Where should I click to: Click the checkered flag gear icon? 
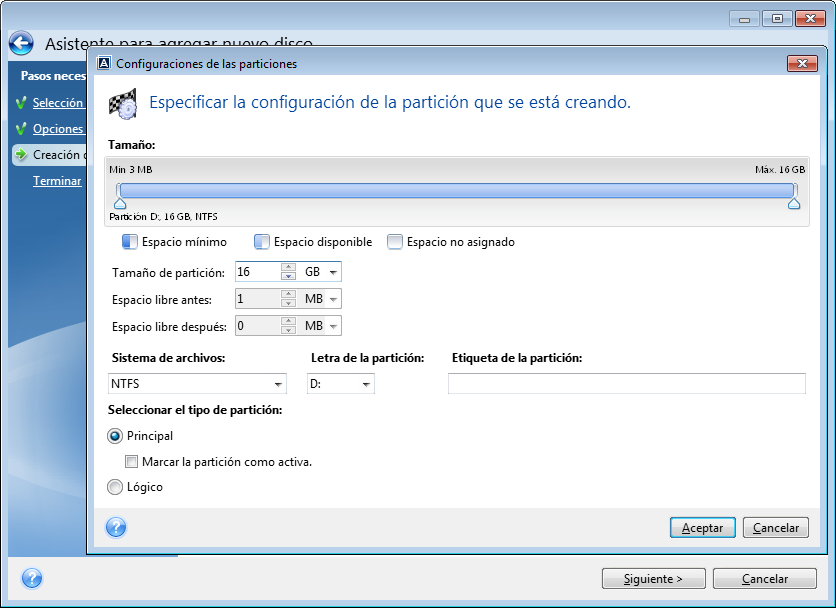(123, 103)
